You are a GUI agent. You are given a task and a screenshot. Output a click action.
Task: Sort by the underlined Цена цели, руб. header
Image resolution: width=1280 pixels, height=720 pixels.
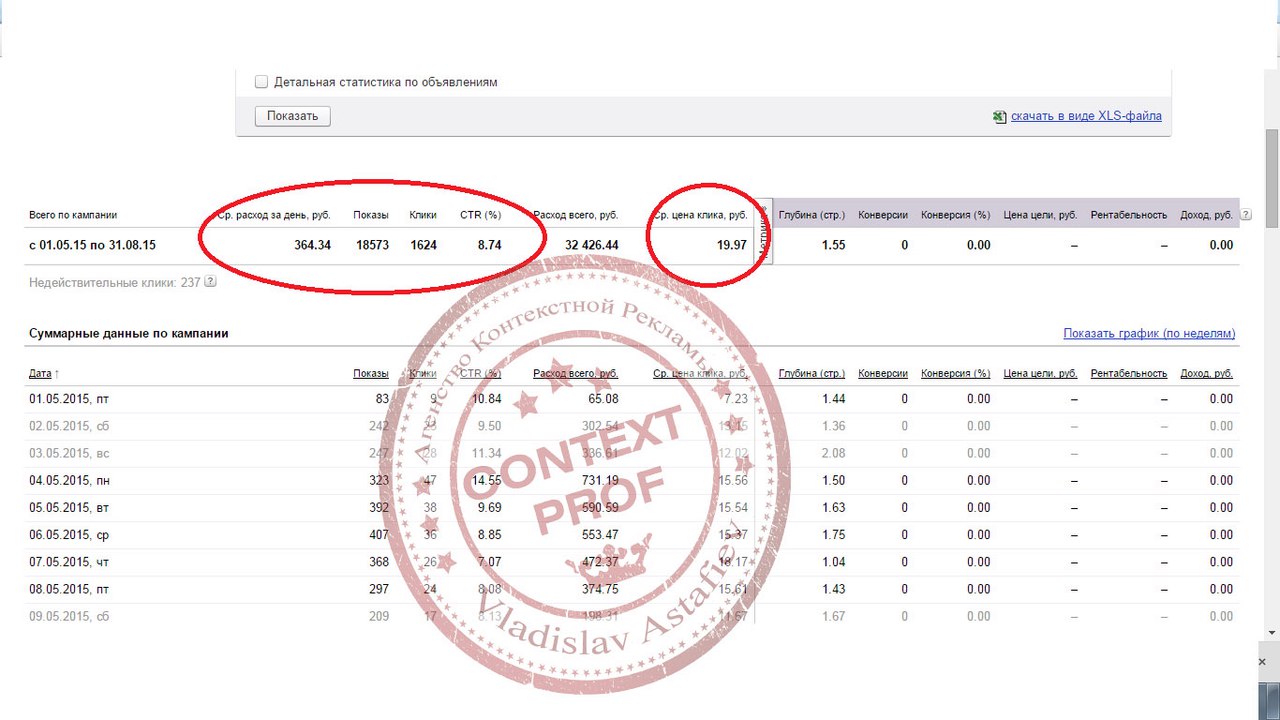pyautogui.click(x=1040, y=373)
